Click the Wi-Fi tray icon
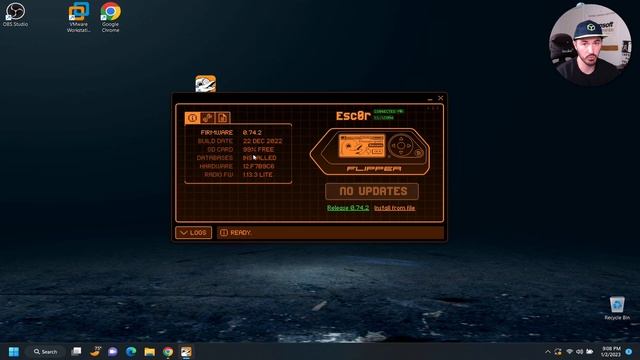The image size is (640, 360). click(x=569, y=351)
